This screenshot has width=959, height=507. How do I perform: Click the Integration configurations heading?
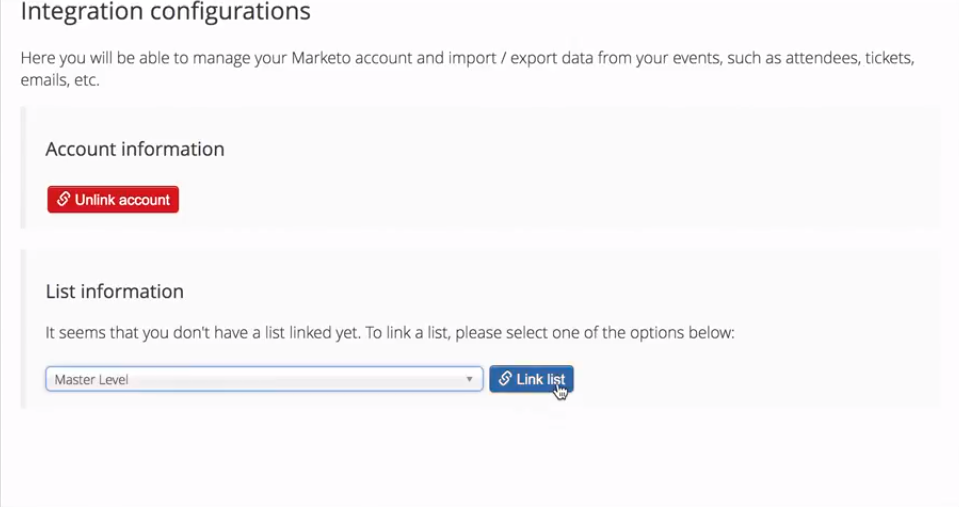point(166,11)
